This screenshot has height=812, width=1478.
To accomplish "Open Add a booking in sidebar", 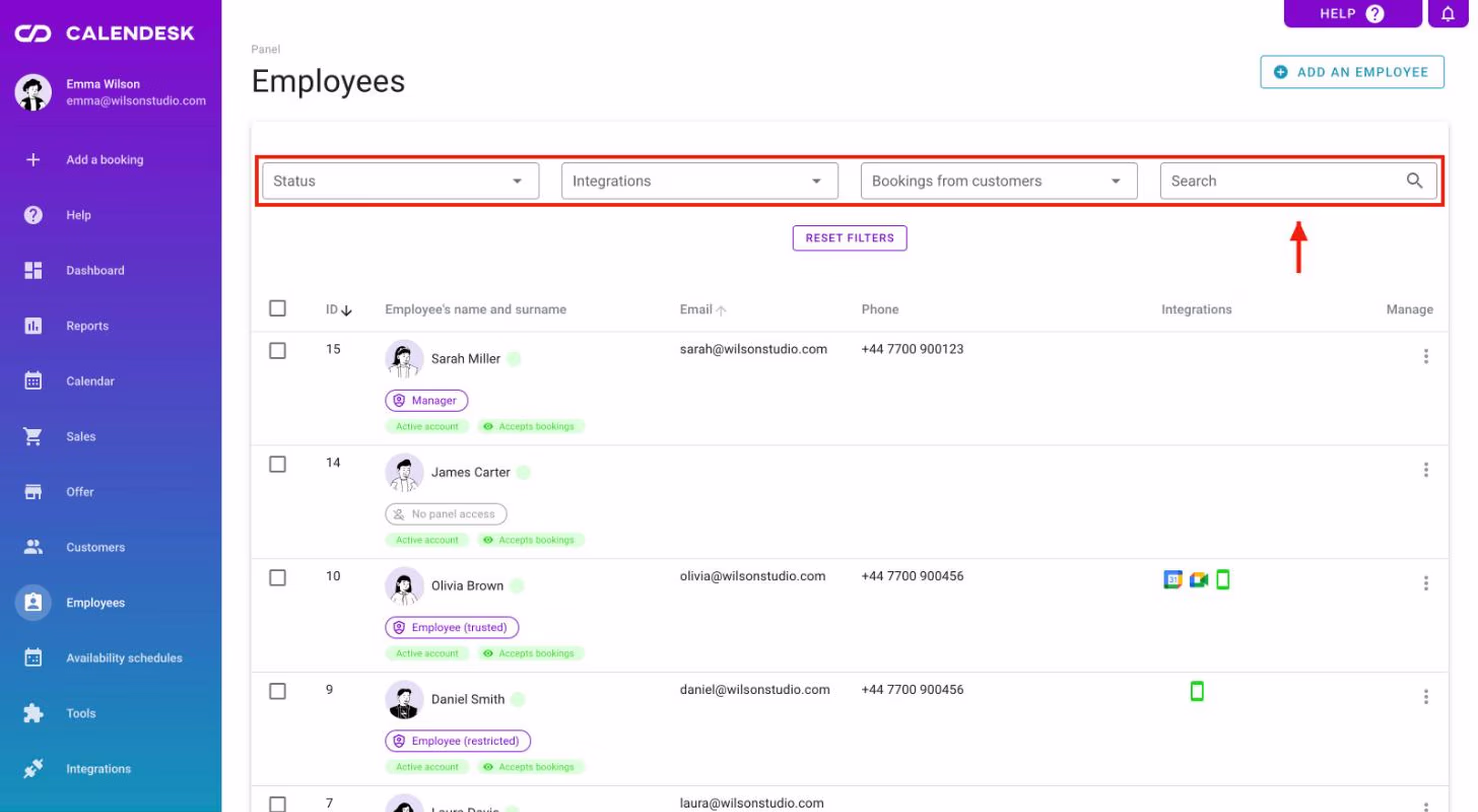I will click(105, 159).
